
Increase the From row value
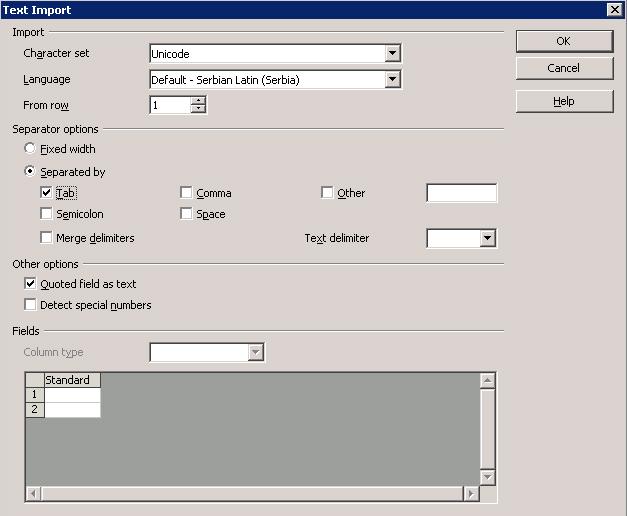pyautogui.click(x=198, y=100)
